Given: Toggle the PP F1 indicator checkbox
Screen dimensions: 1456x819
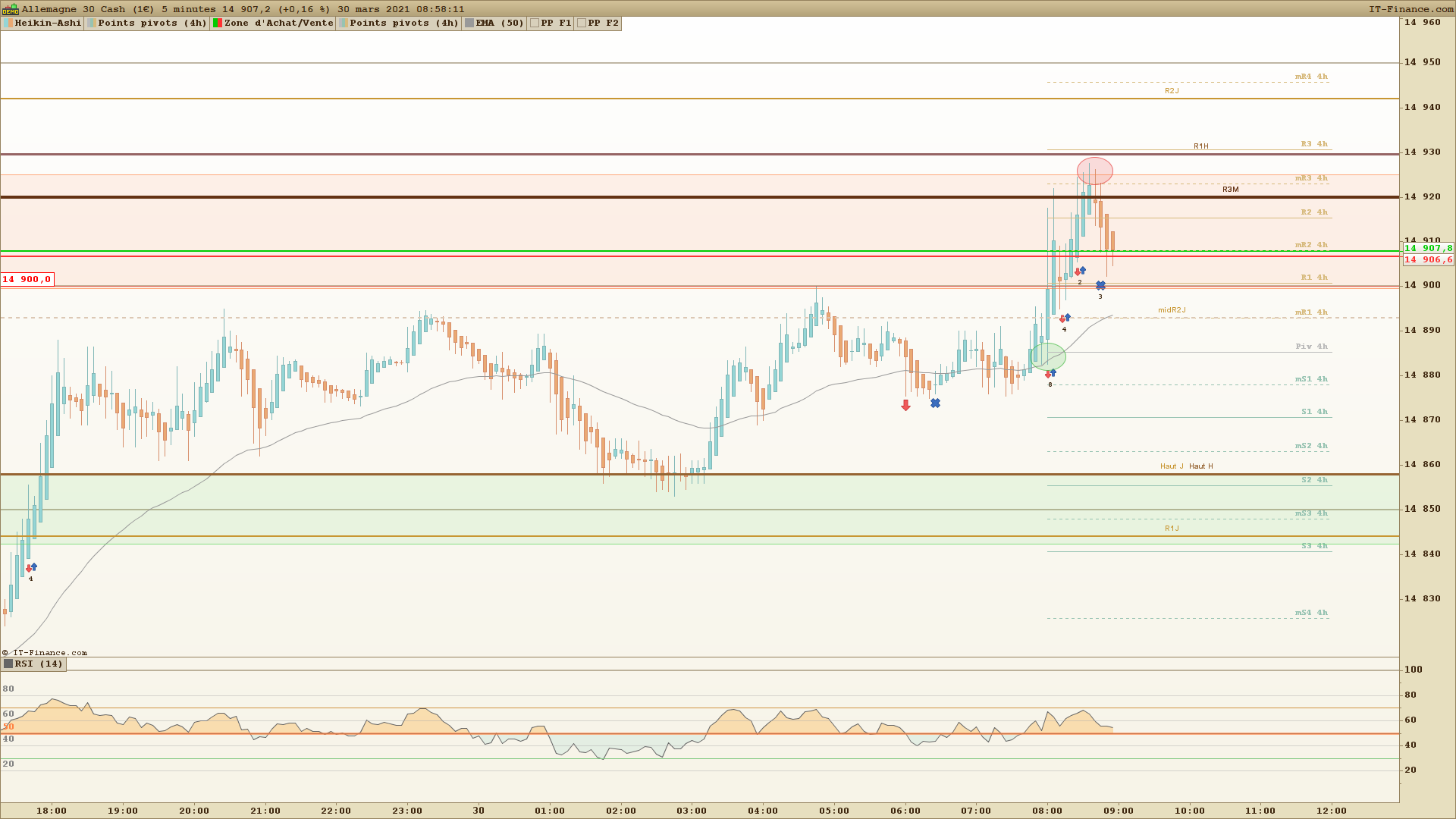Looking at the screenshot, I should (x=535, y=24).
